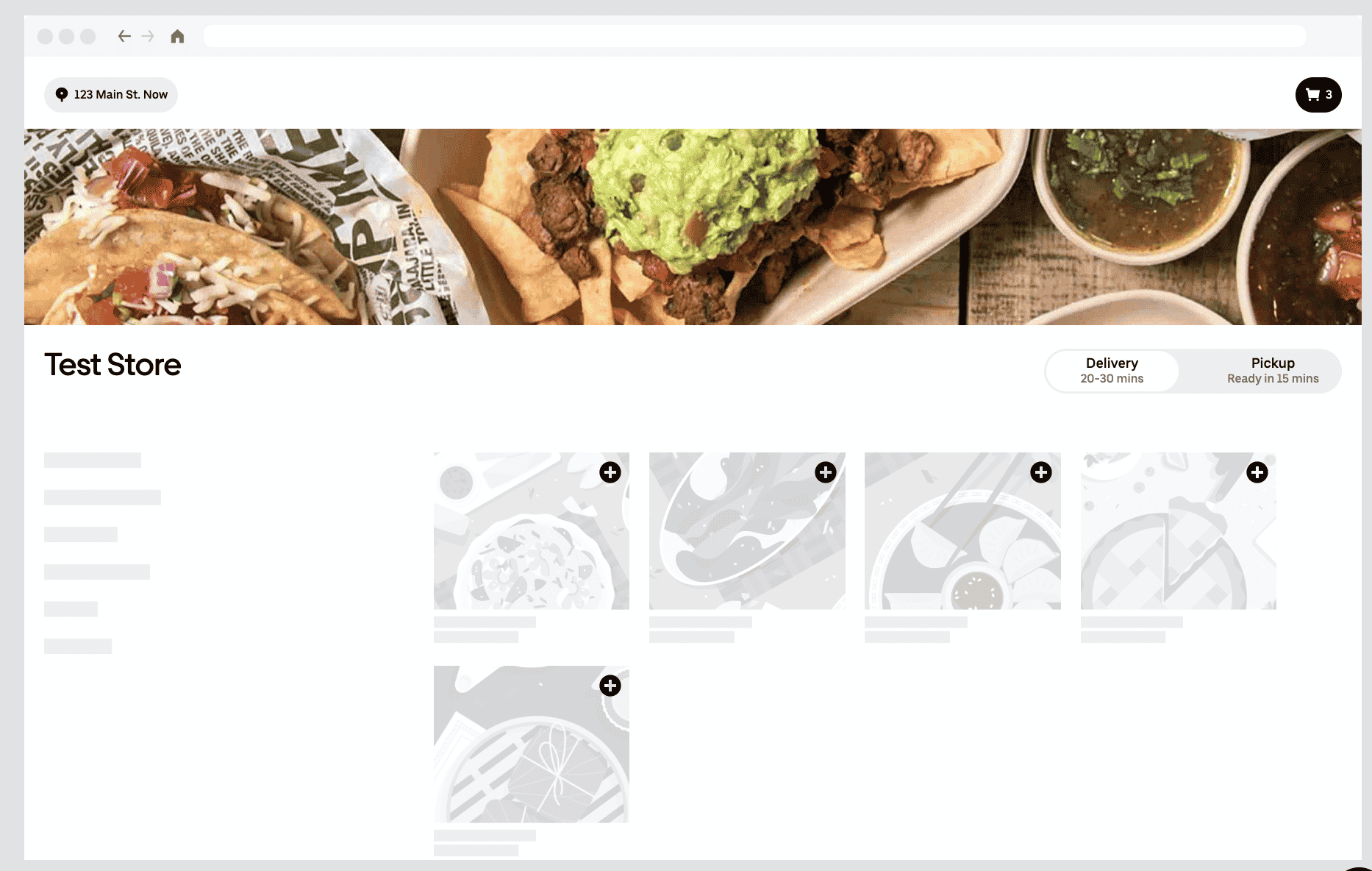Click the browser forward arrow
The height and width of the screenshot is (871, 1372).
148,36
